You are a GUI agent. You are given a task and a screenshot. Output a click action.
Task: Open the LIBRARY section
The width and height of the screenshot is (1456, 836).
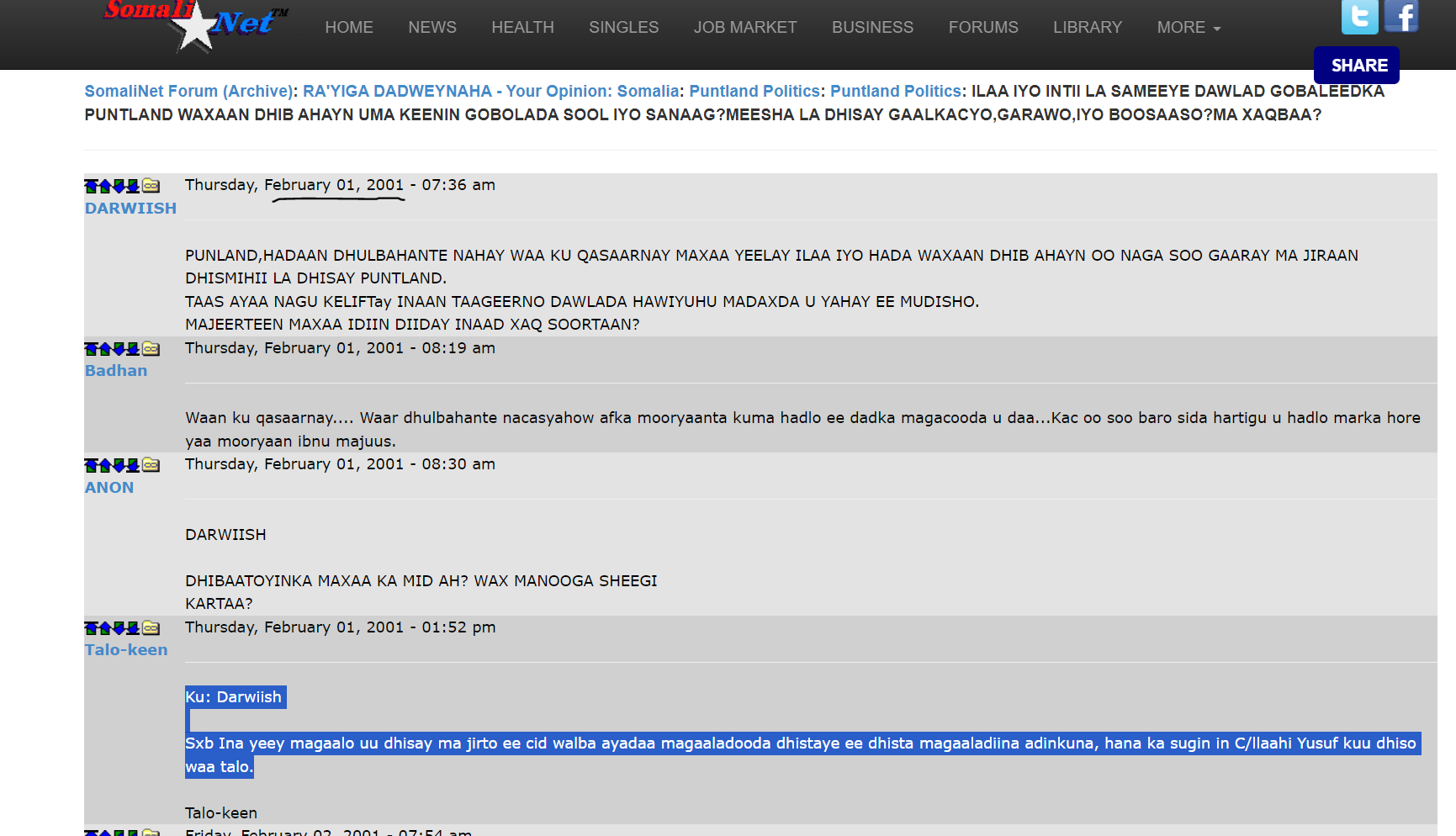[1088, 28]
